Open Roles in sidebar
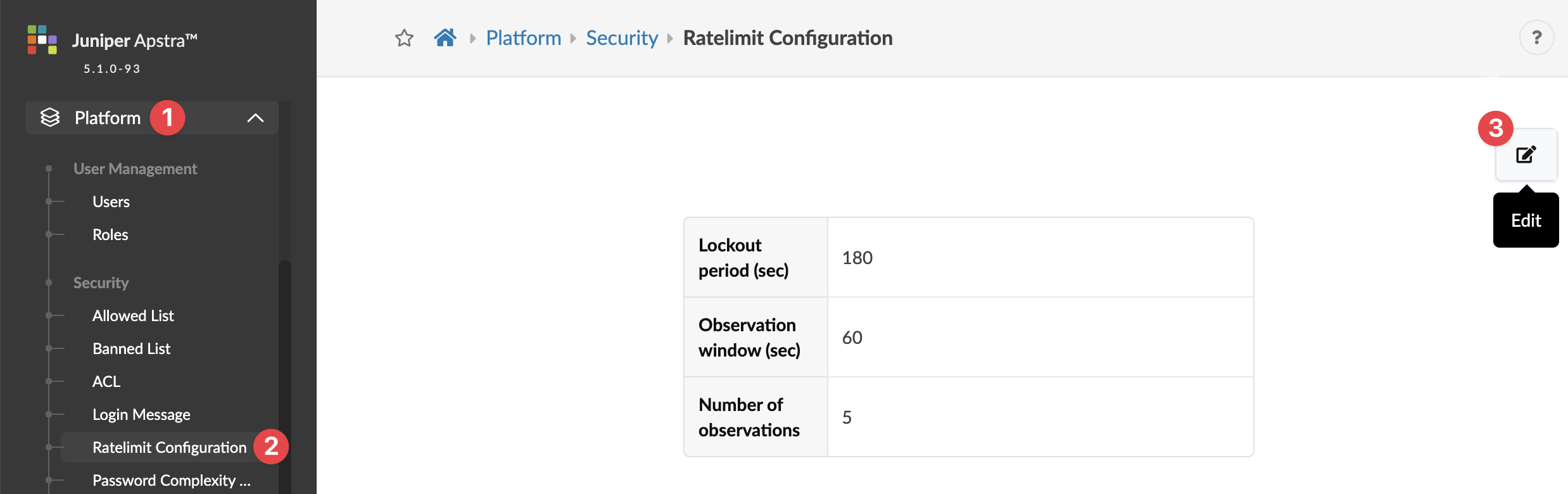This screenshot has width=1568, height=494. point(110,234)
